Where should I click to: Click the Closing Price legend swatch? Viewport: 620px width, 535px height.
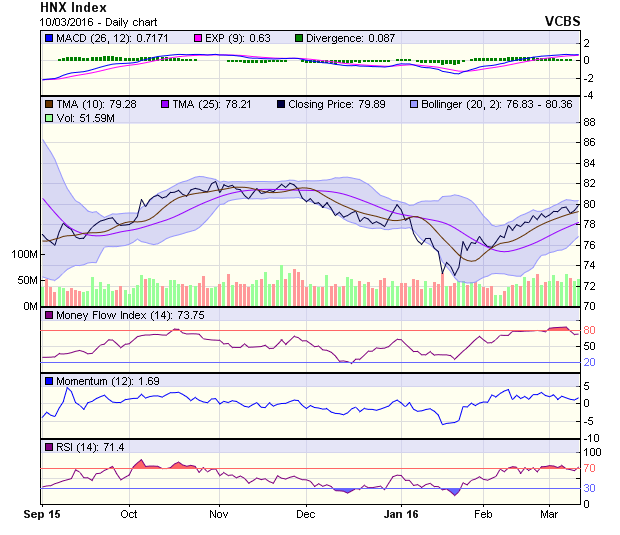(283, 103)
